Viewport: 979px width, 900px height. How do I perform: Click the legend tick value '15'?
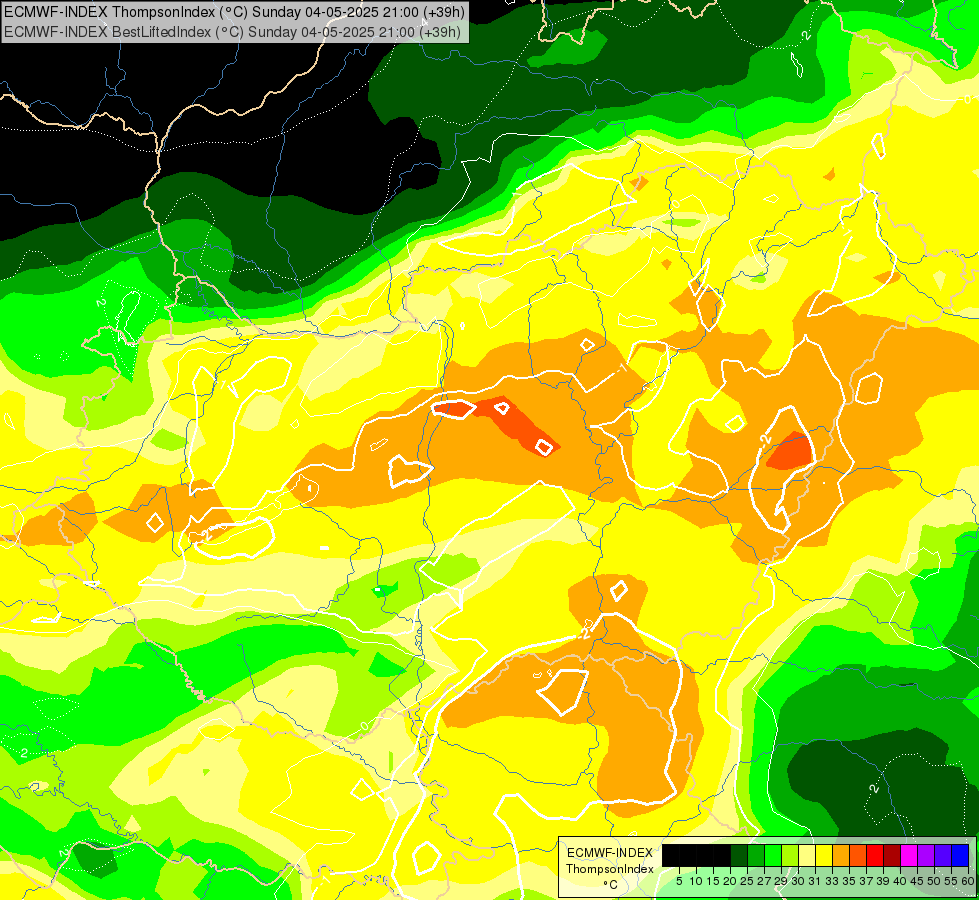(714, 881)
